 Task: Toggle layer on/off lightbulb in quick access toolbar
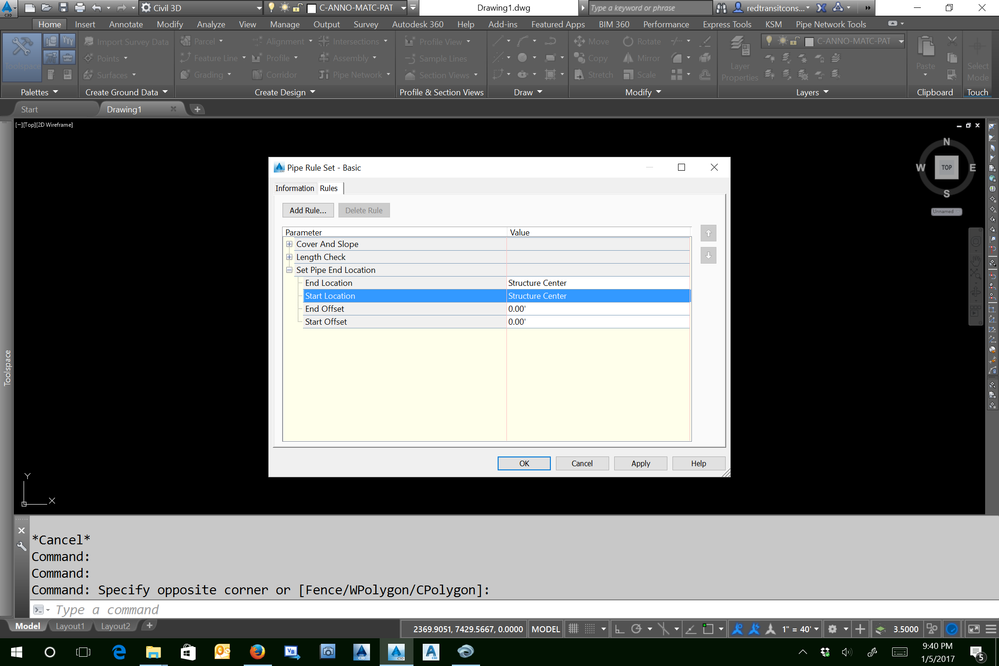[271, 8]
